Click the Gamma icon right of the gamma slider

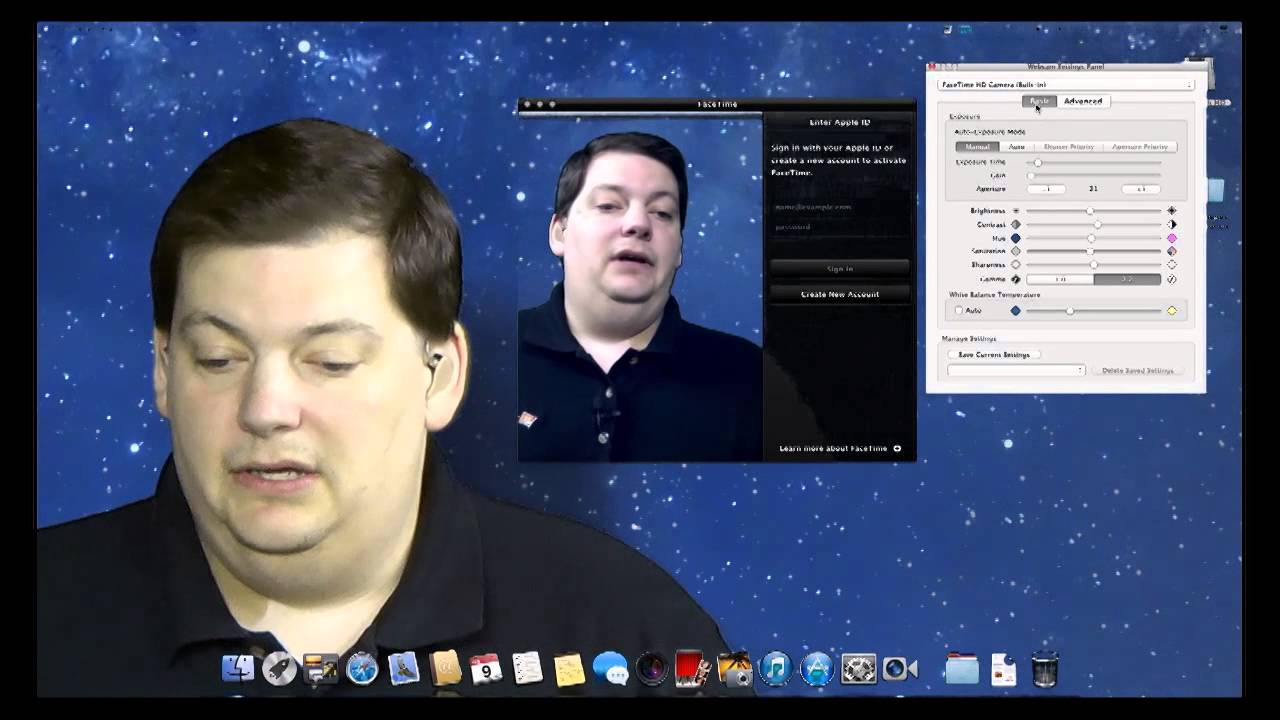pyautogui.click(x=1172, y=279)
